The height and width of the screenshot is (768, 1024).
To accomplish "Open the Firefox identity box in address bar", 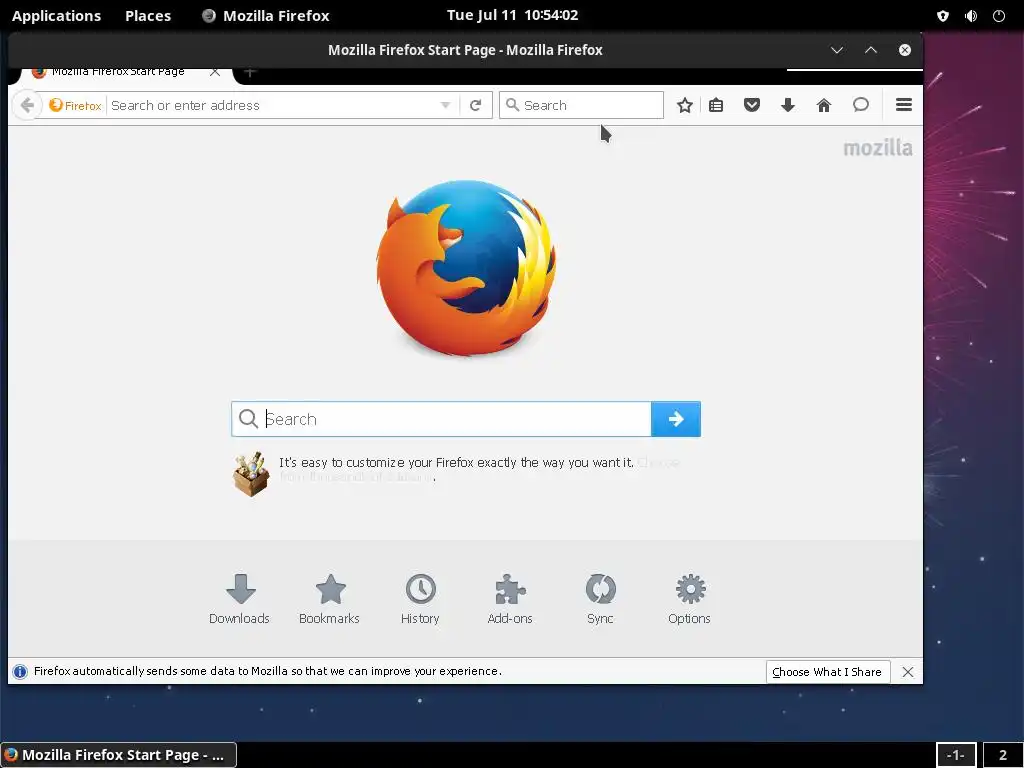I will point(75,105).
